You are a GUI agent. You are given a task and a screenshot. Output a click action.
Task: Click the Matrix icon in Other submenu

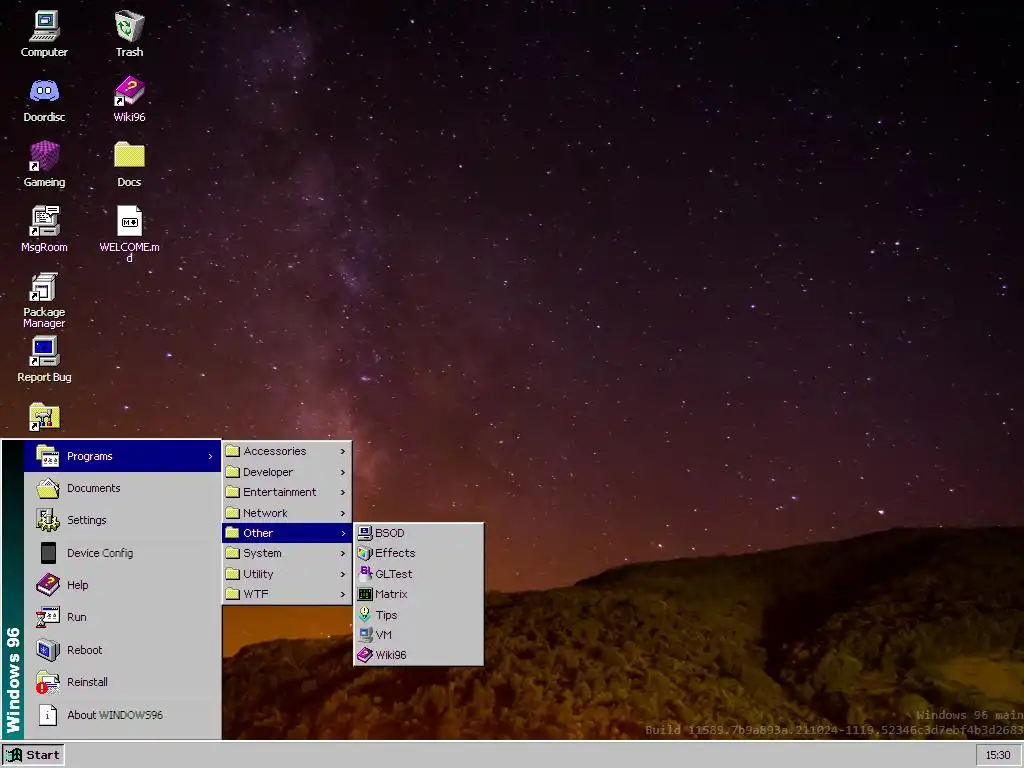(x=364, y=594)
